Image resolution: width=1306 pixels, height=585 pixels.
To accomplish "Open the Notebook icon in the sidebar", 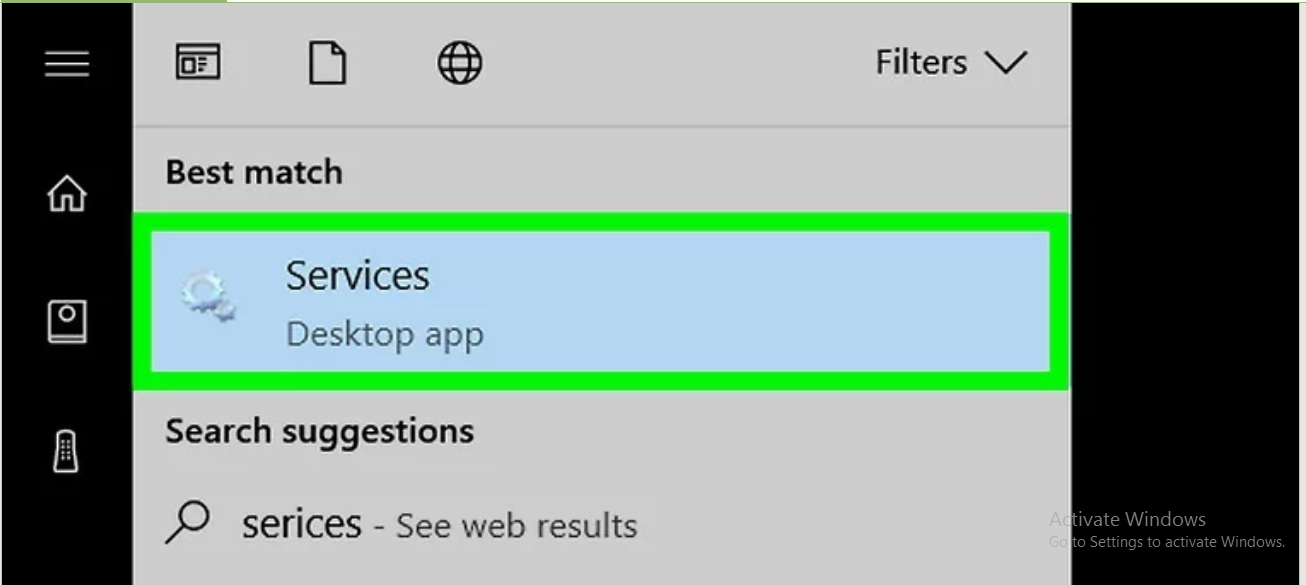I will point(67,322).
